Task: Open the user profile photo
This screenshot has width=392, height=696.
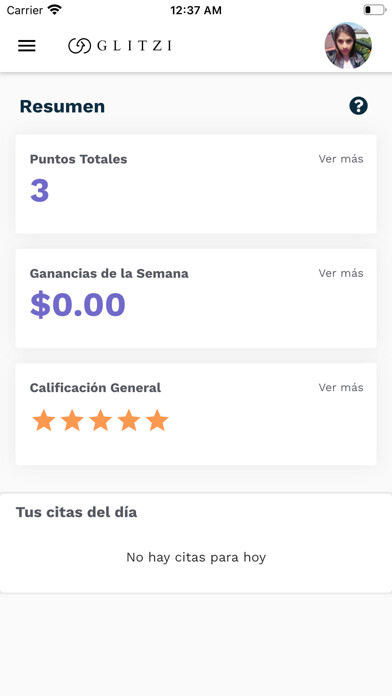Action: point(348,45)
